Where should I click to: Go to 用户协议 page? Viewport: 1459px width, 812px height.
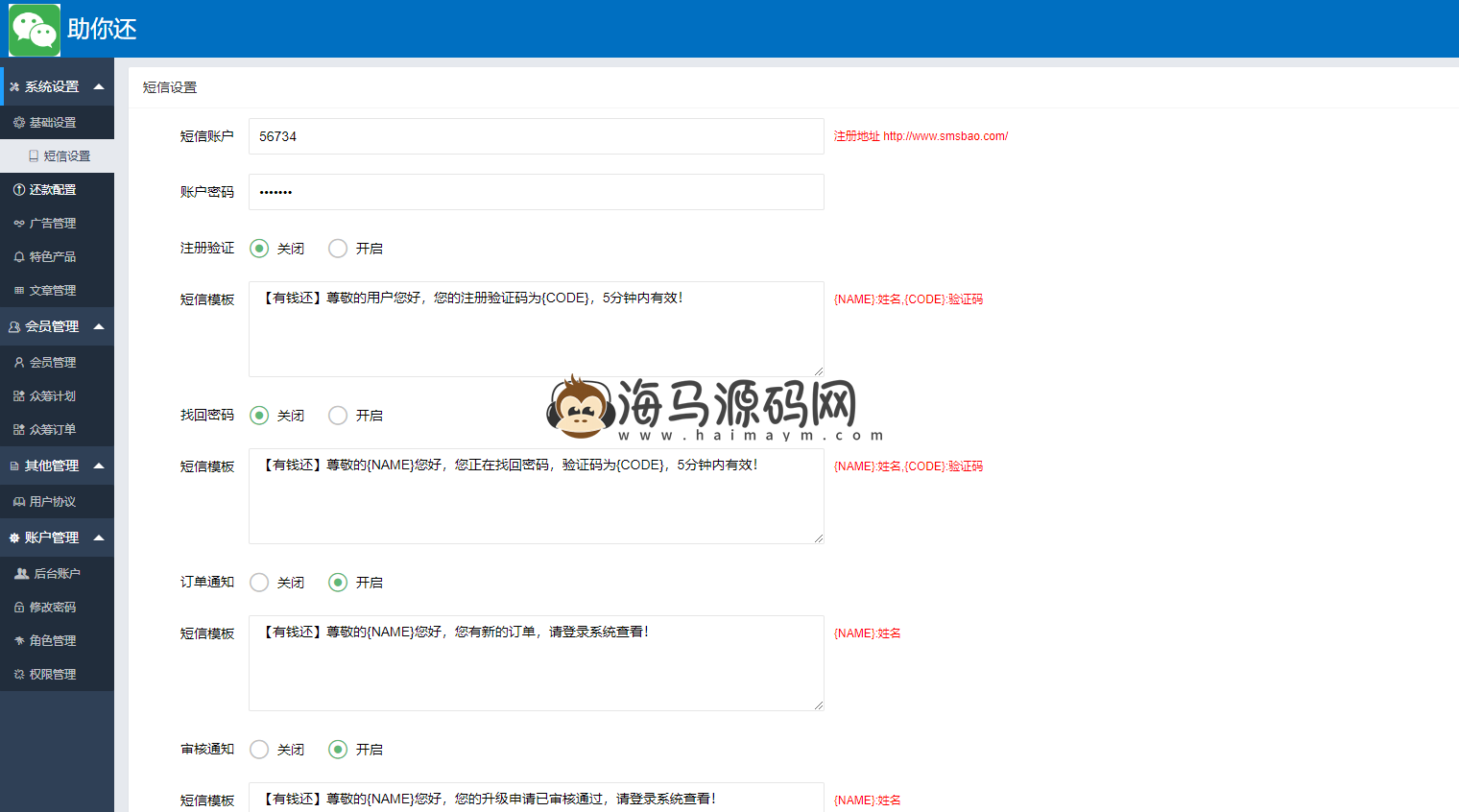pos(52,502)
